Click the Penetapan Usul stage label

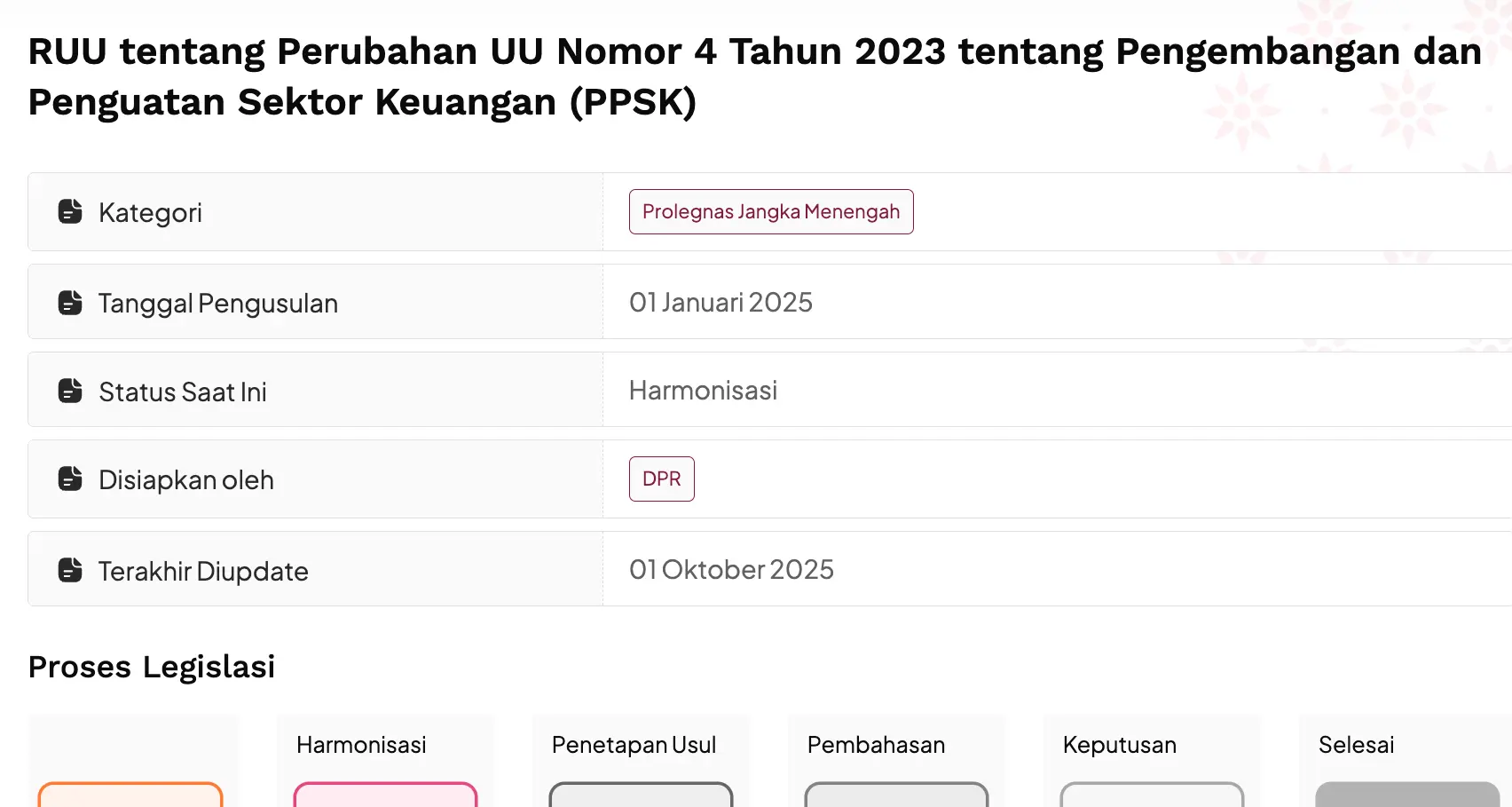pos(634,746)
